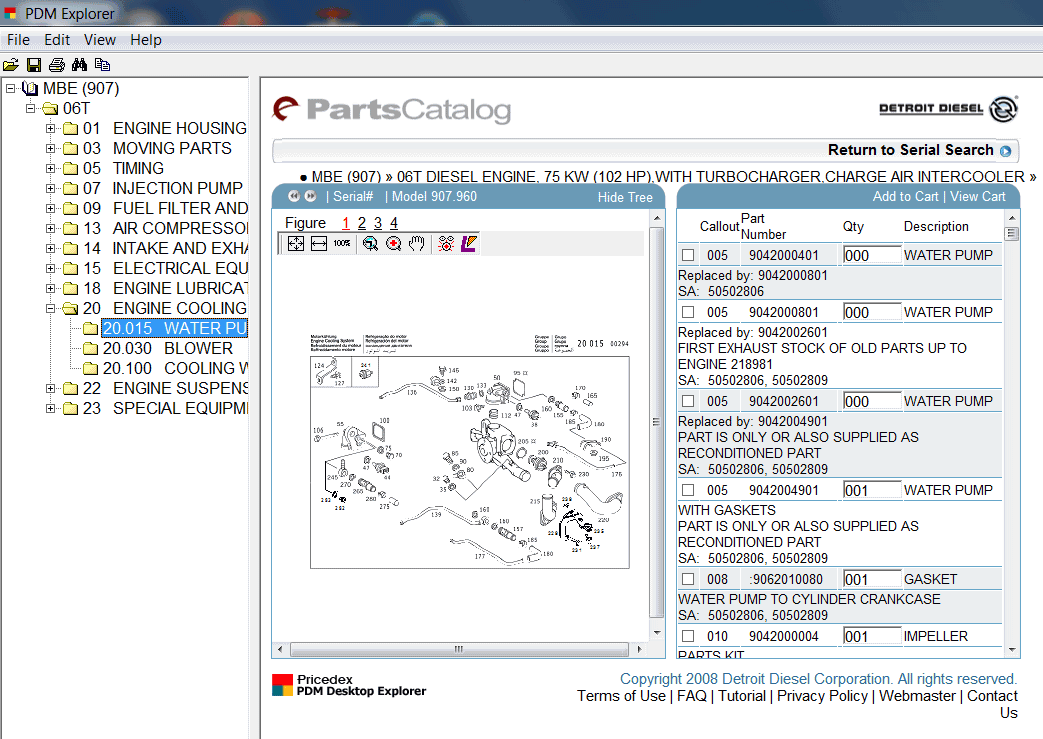Viewport: 1043px width, 739px height.
Task: Click the fit-to-window diagram icon
Action: tap(296, 244)
